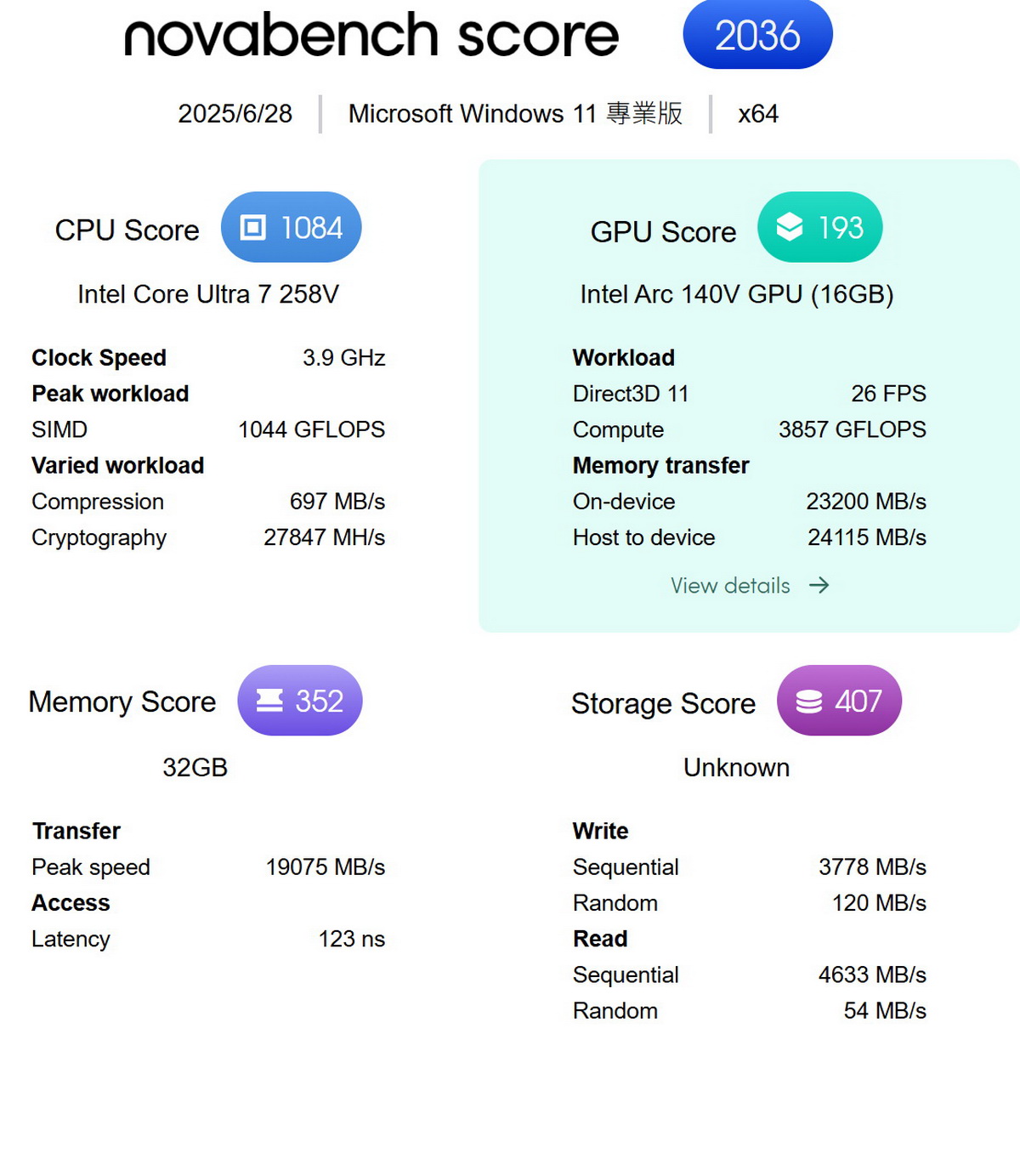1020x1176 pixels.
Task: Click the x64 architecture label
Action: [x=758, y=113]
